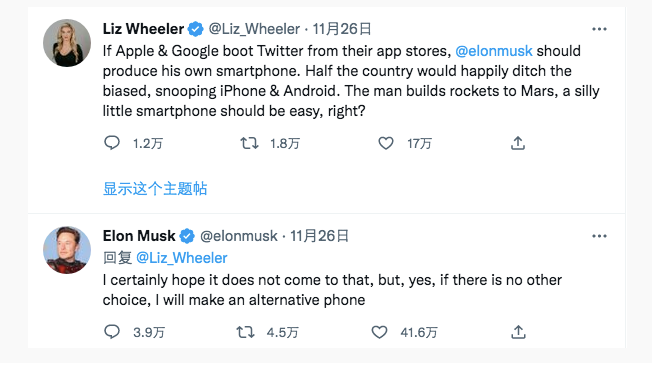View Elon Musk's profile picture
This screenshot has width=652, height=365.
click(x=67, y=250)
